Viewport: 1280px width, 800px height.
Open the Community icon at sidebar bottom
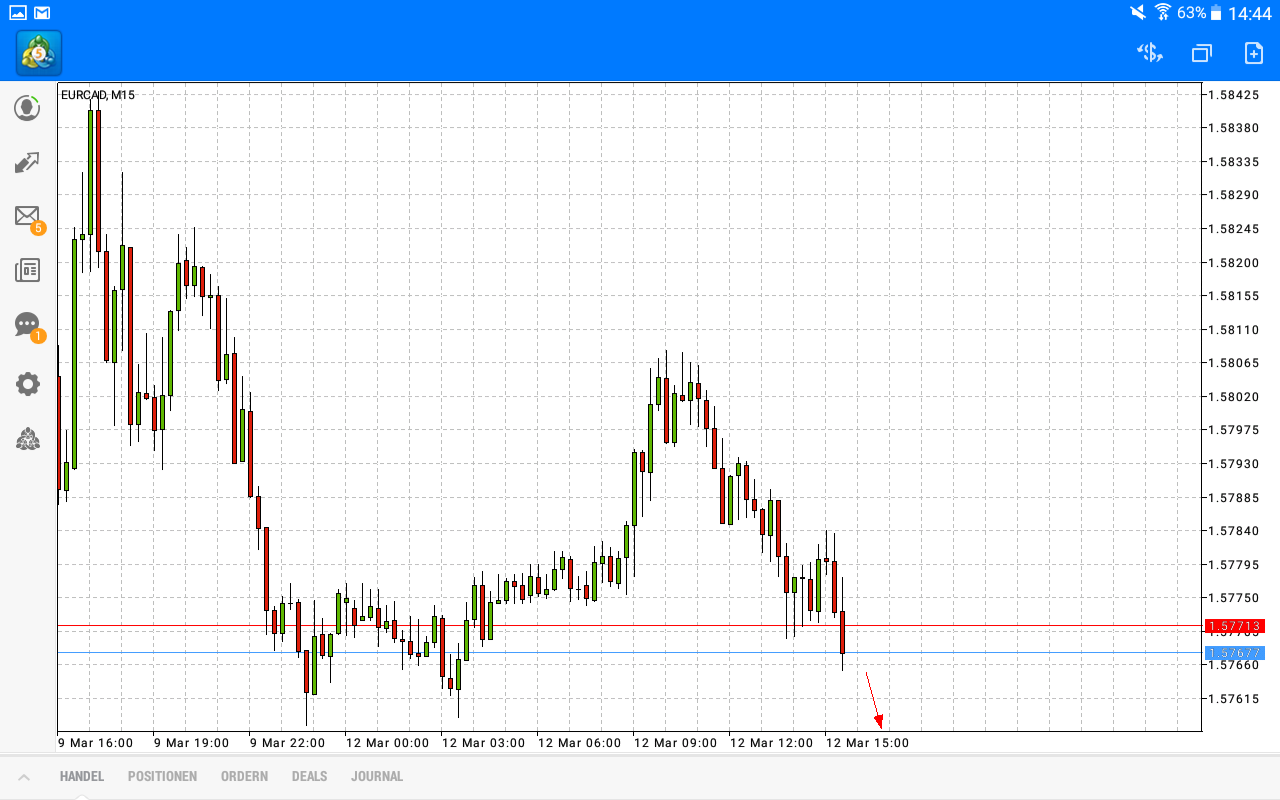click(x=27, y=438)
